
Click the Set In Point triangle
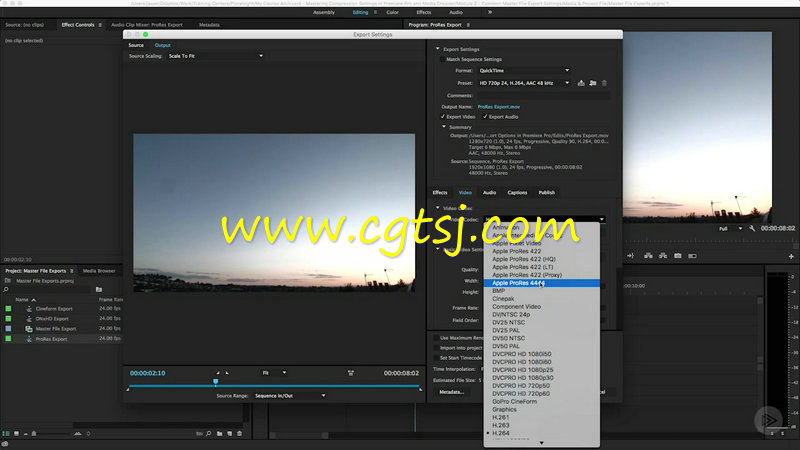click(218, 373)
